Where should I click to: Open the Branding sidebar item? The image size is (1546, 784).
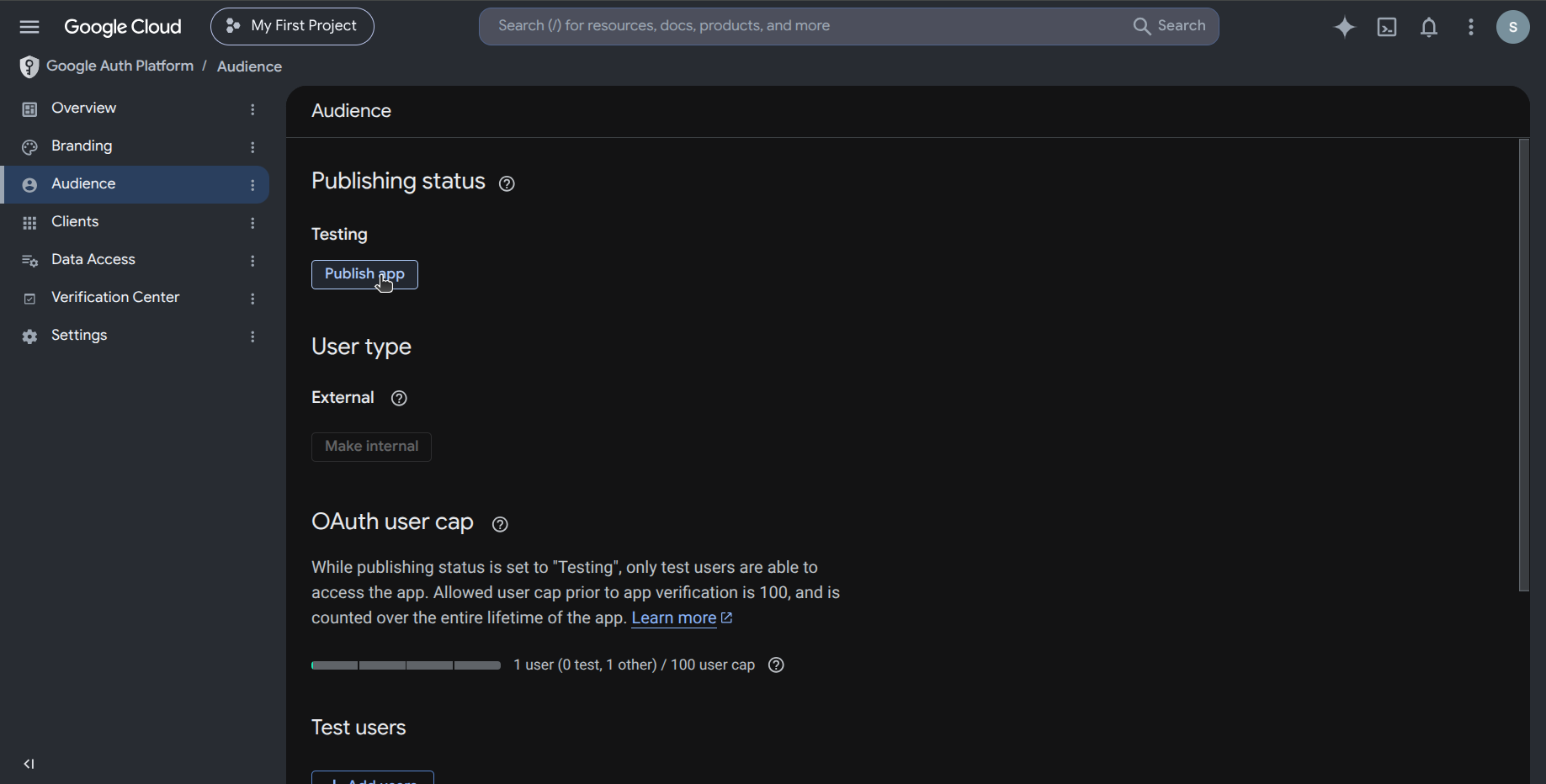coord(135,146)
